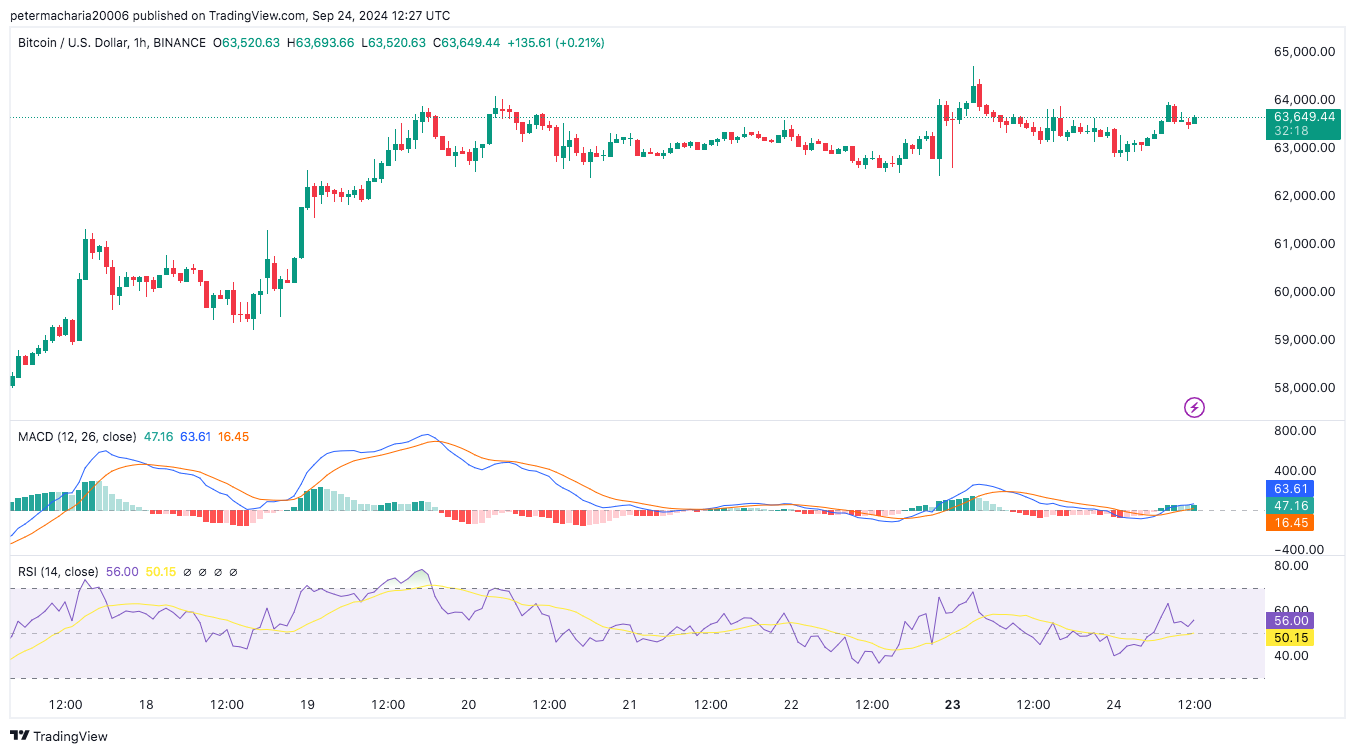Click the 58,000.00 price axis label

[1304, 388]
